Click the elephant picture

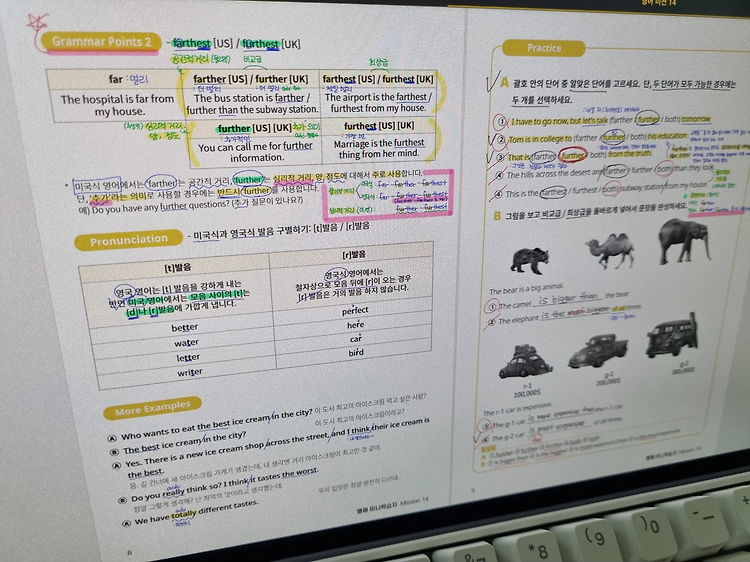[x=684, y=240]
